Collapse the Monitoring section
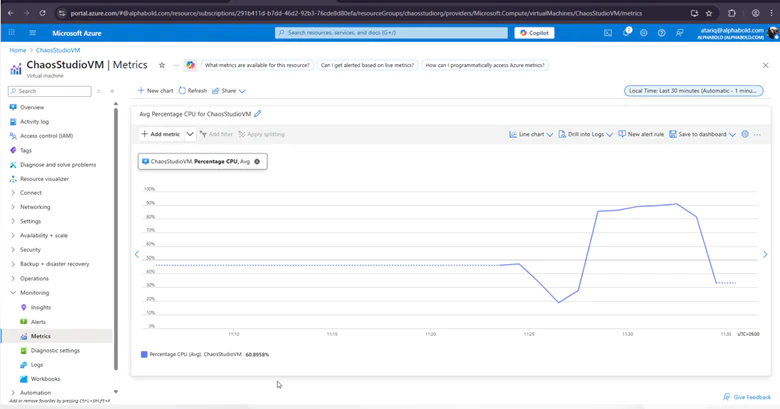The image size is (780, 409). 34,293
